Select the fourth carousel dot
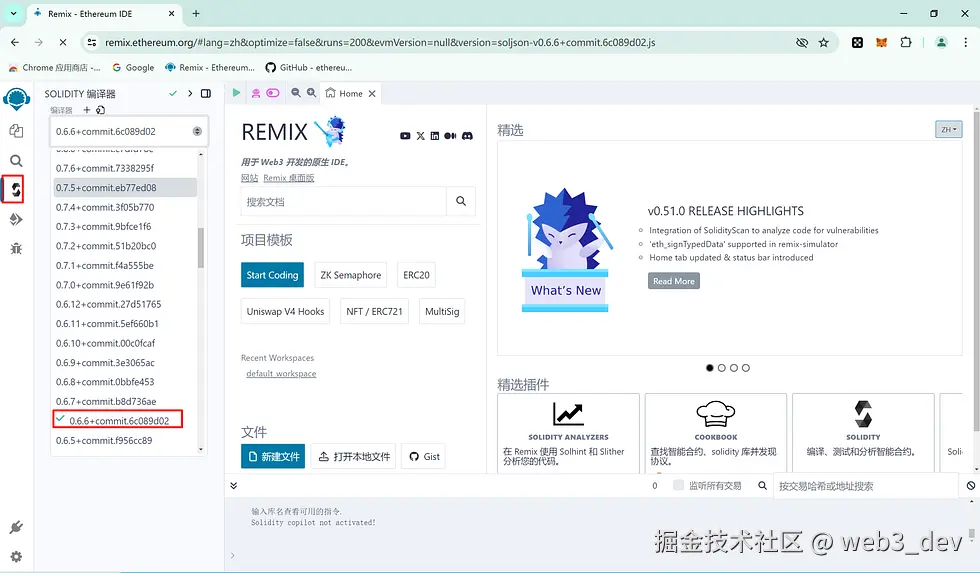980x573 pixels. point(746,368)
